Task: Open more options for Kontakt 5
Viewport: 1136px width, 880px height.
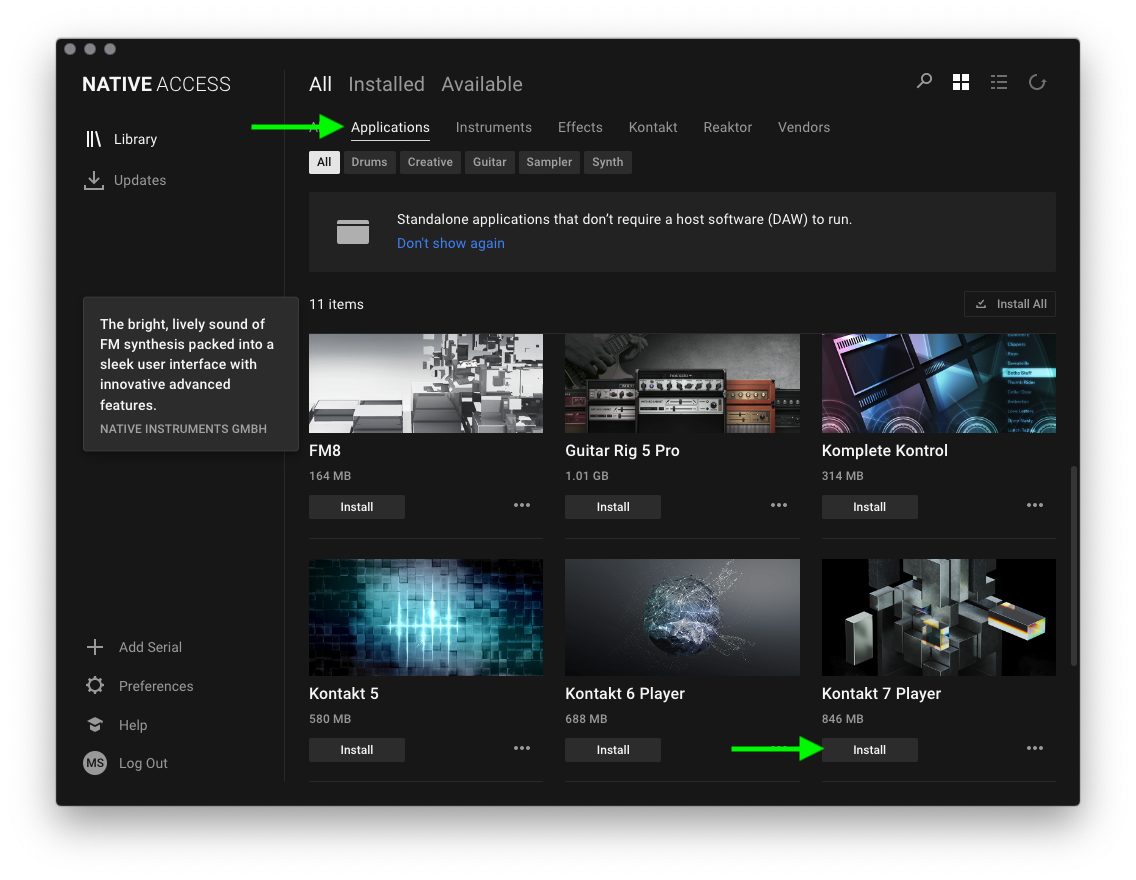Action: point(522,748)
